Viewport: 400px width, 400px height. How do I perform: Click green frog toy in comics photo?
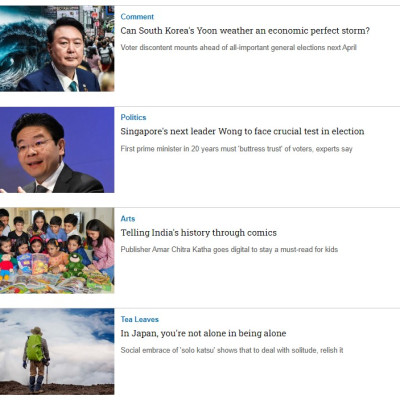coord(76,265)
